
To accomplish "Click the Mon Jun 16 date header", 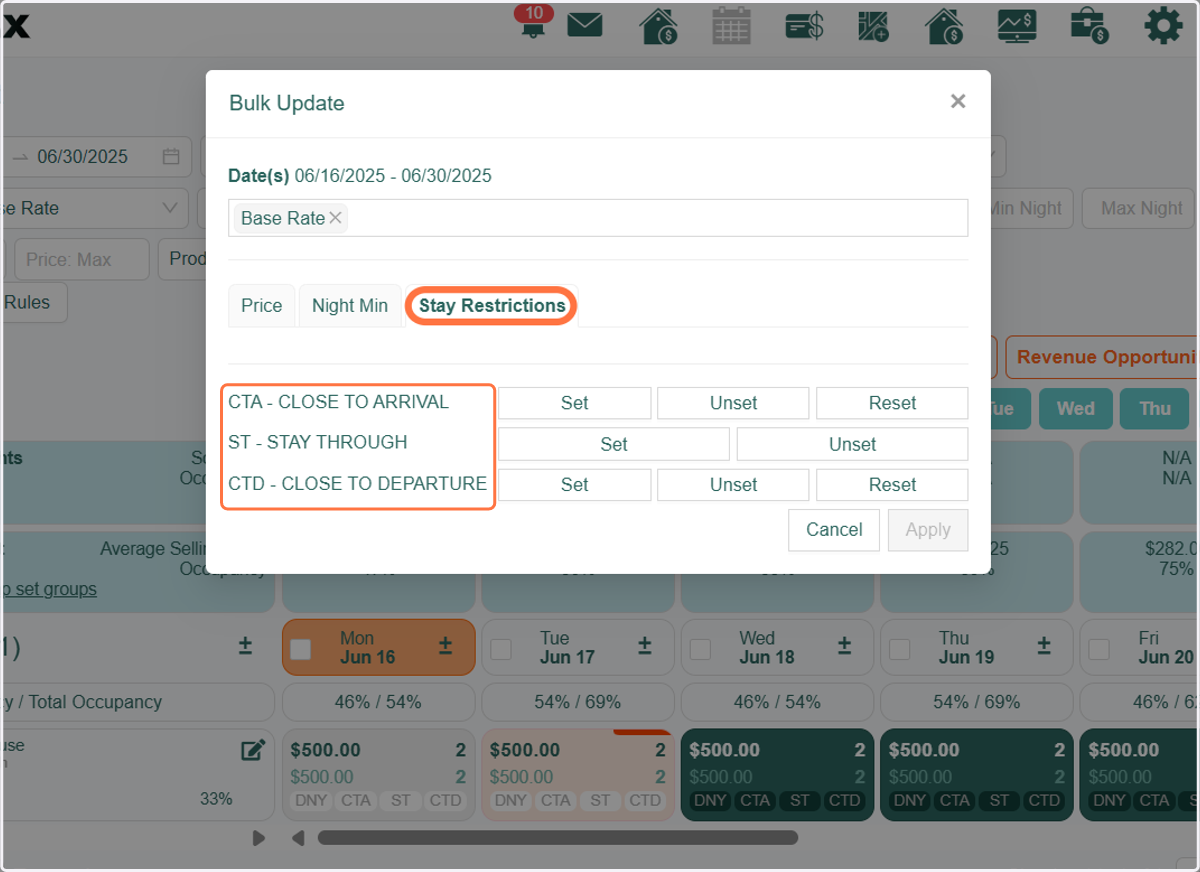I will click(378, 648).
